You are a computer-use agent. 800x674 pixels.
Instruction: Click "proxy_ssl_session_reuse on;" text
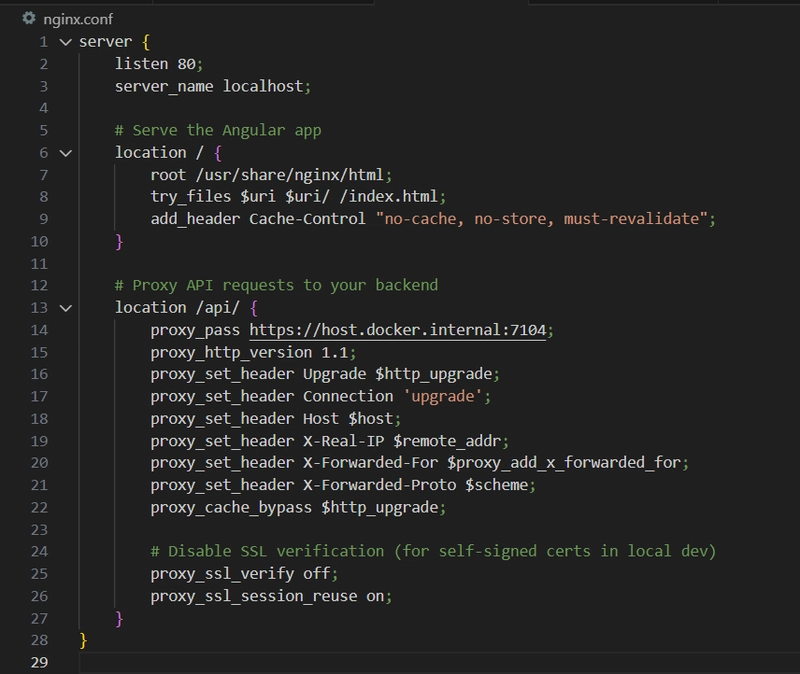[270, 595]
